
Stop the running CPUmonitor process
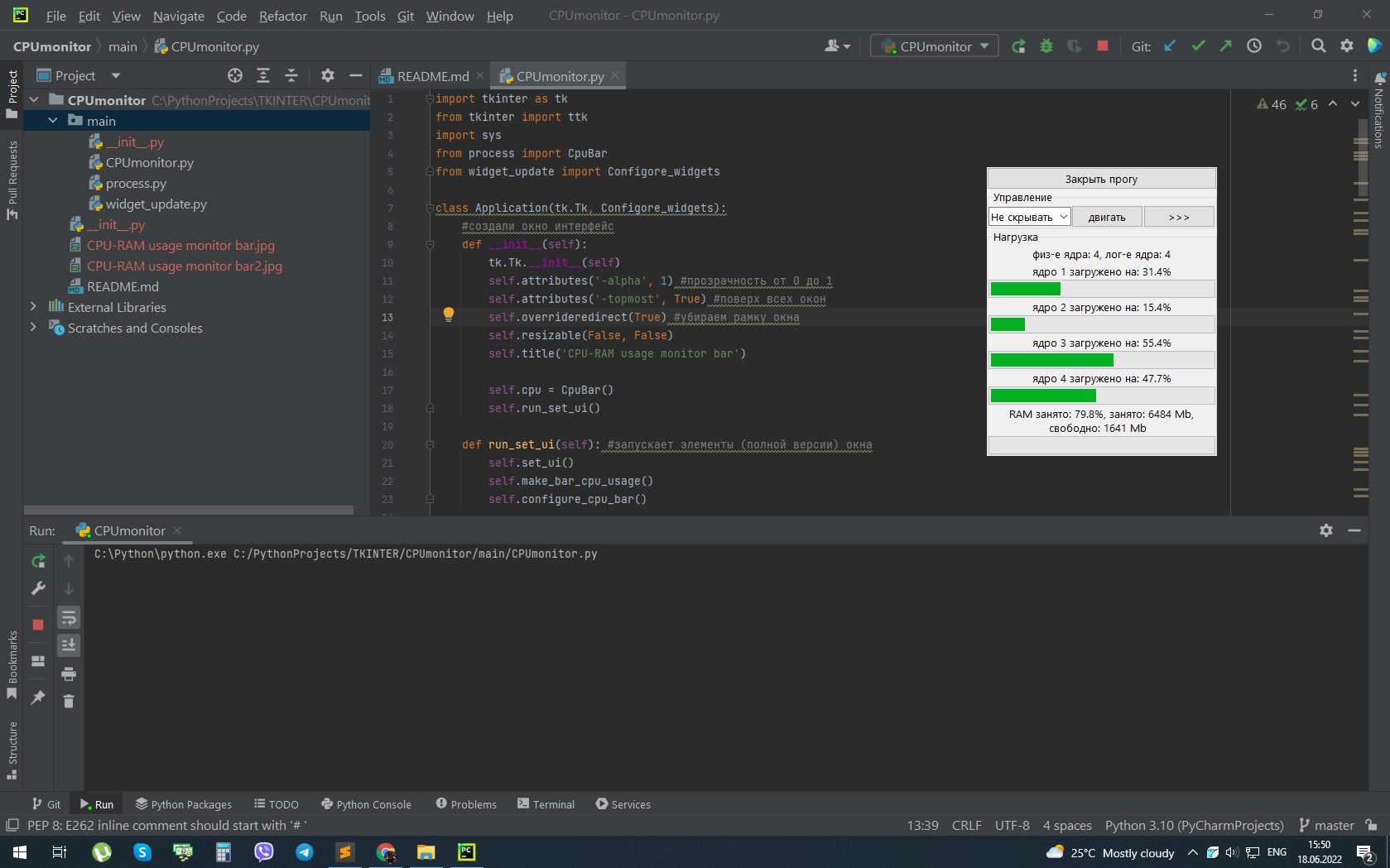pos(1102,46)
